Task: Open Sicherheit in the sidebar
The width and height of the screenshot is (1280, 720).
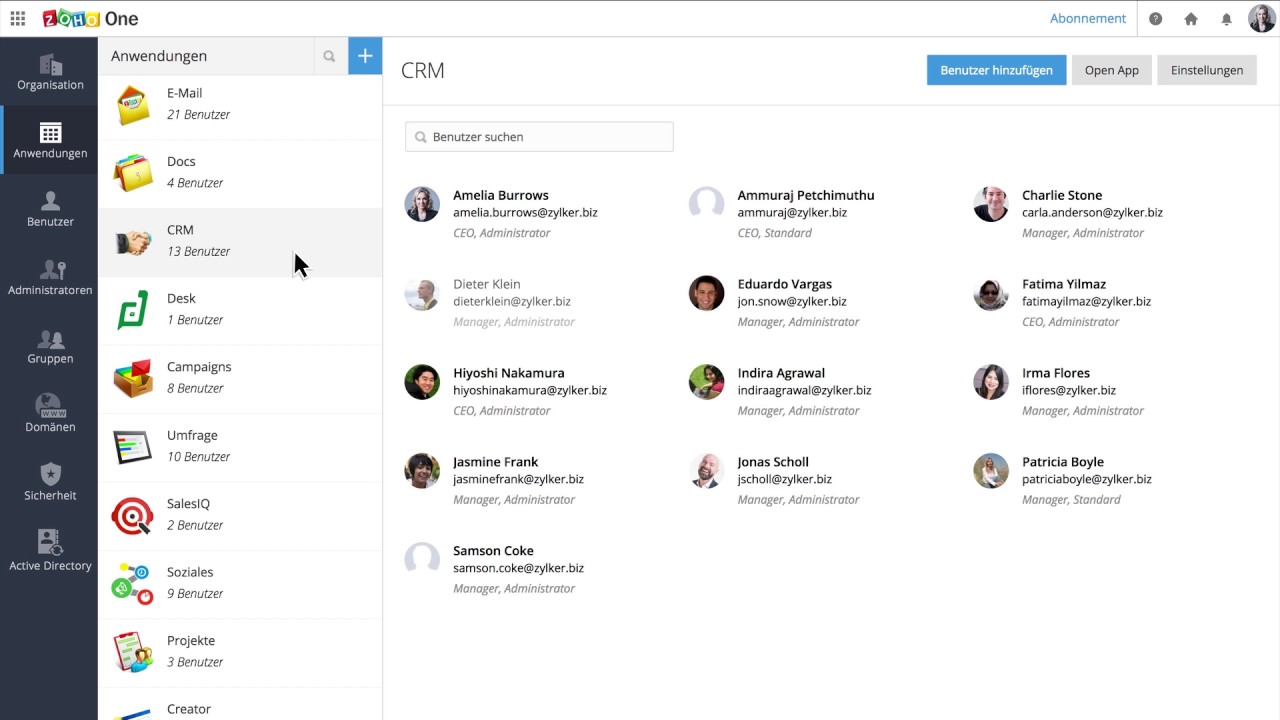Action: click(50, 483)
